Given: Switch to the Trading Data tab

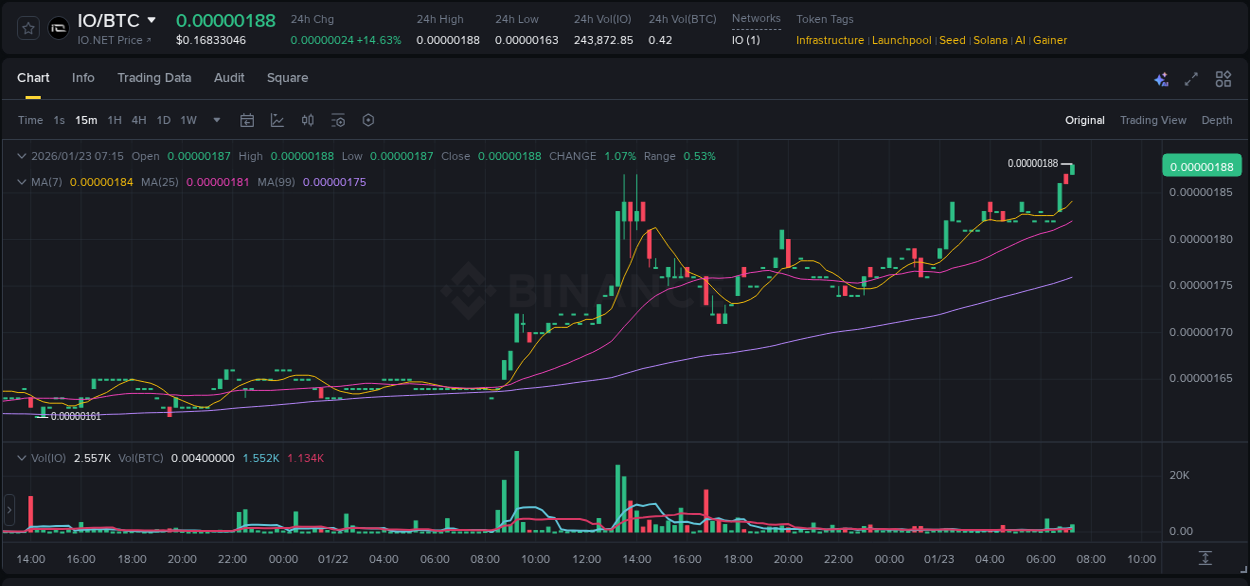Looking at the screenshot, I should (154, 78).
